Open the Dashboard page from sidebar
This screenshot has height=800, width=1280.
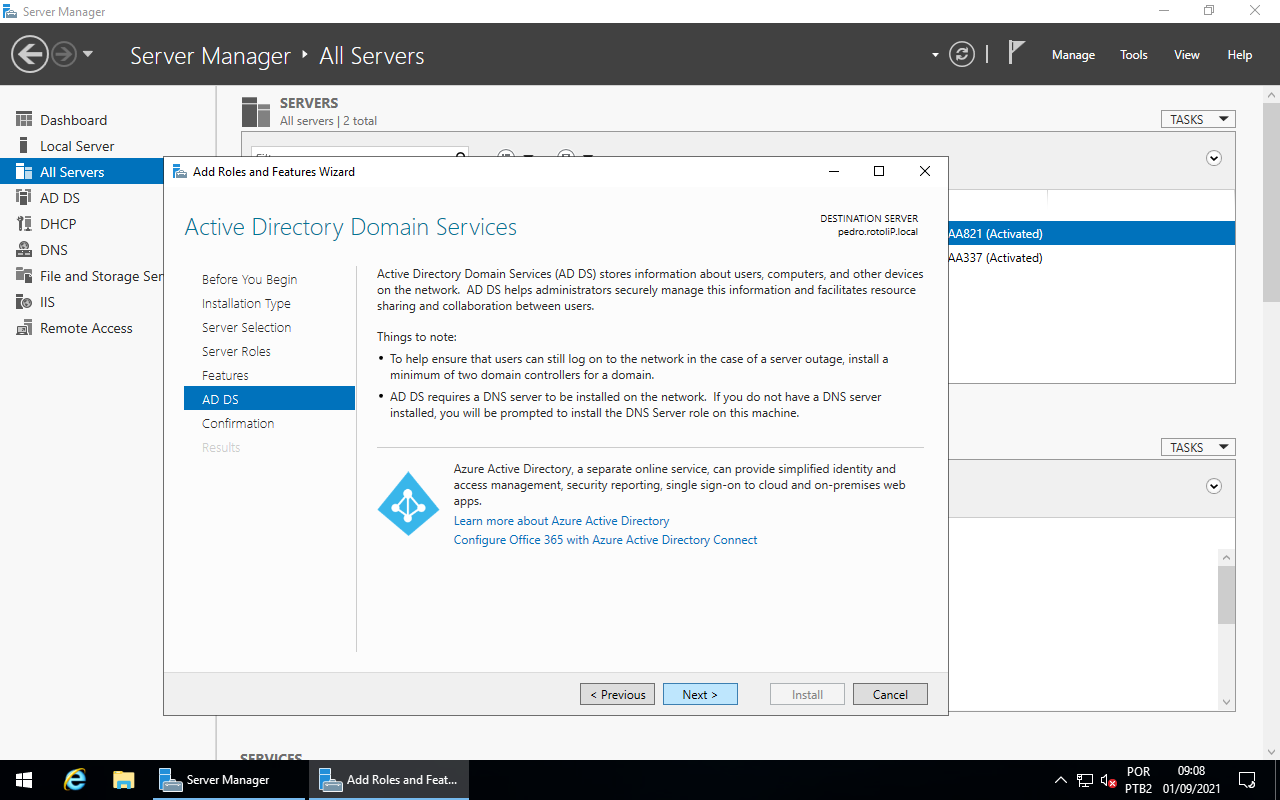pyautogui.click(x=73, y=120)
